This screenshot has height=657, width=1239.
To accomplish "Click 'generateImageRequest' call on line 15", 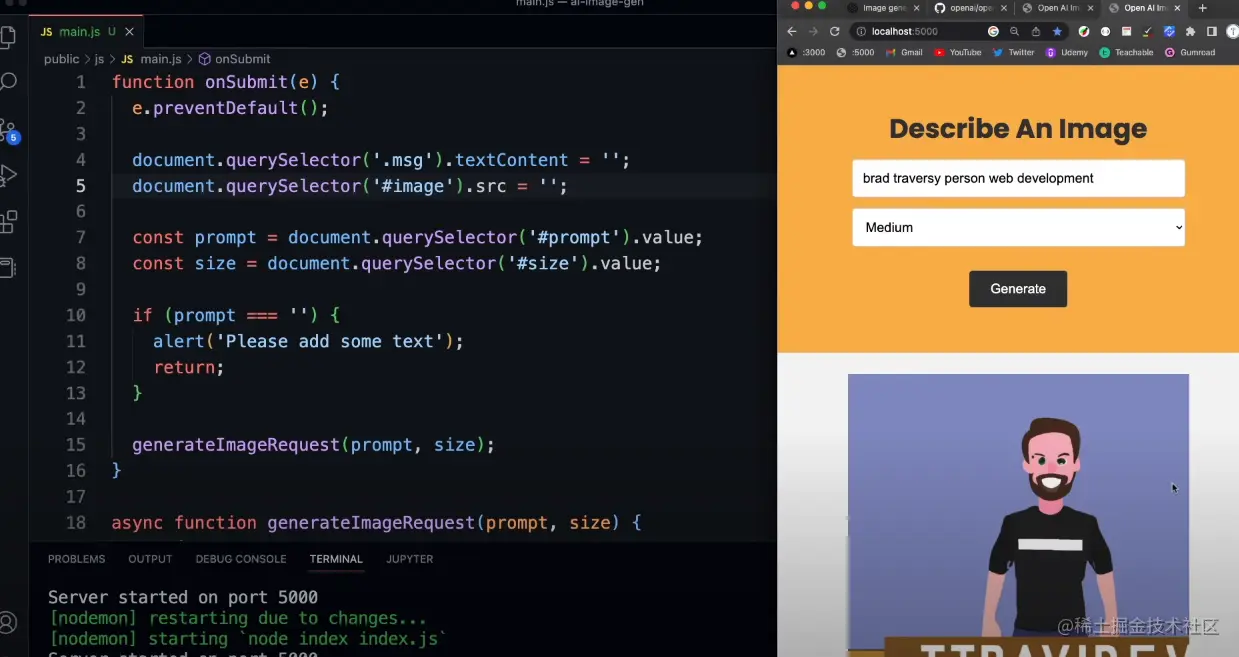I will [x=236, y=445].
